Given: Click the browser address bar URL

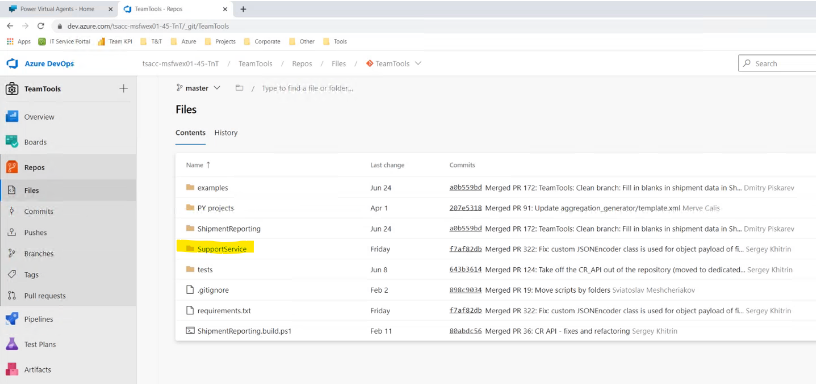Looking at the screenshot, I should (x=148, y=26).
